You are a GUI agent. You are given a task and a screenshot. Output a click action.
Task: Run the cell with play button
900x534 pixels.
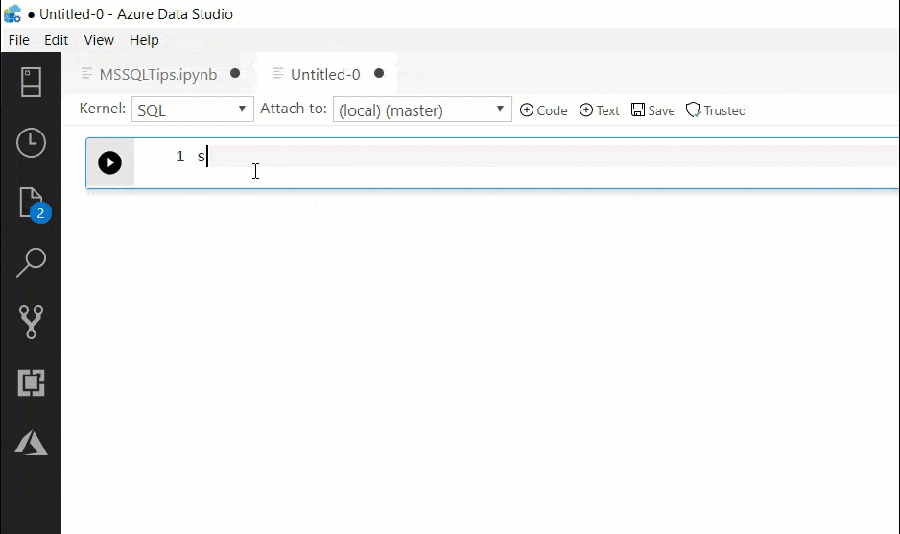tap(110, 163)
